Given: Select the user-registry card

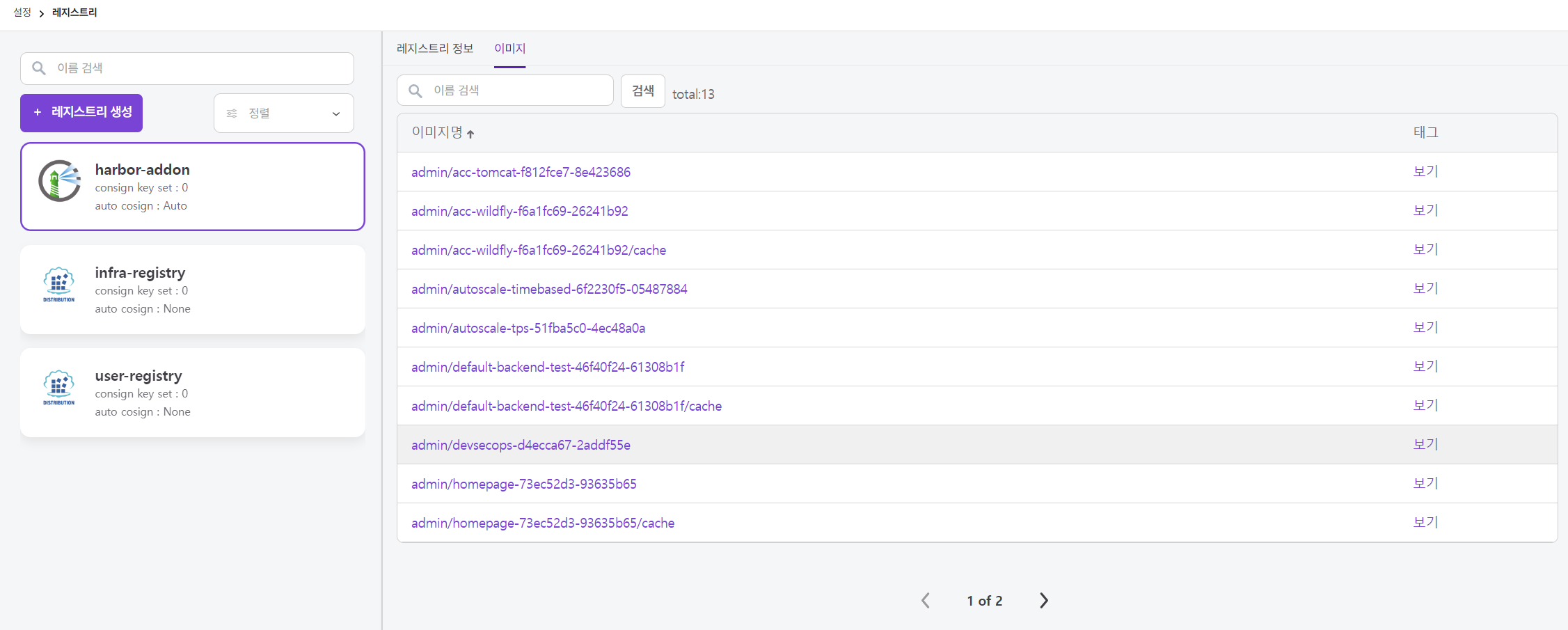Looking at the screenshot, I should (x=193, y=393).
